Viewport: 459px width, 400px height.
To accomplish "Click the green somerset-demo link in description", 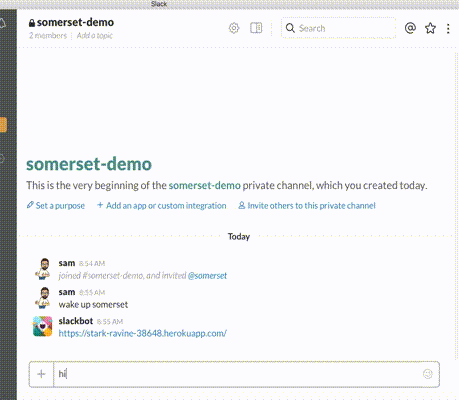I will click(x=204, y=185).
